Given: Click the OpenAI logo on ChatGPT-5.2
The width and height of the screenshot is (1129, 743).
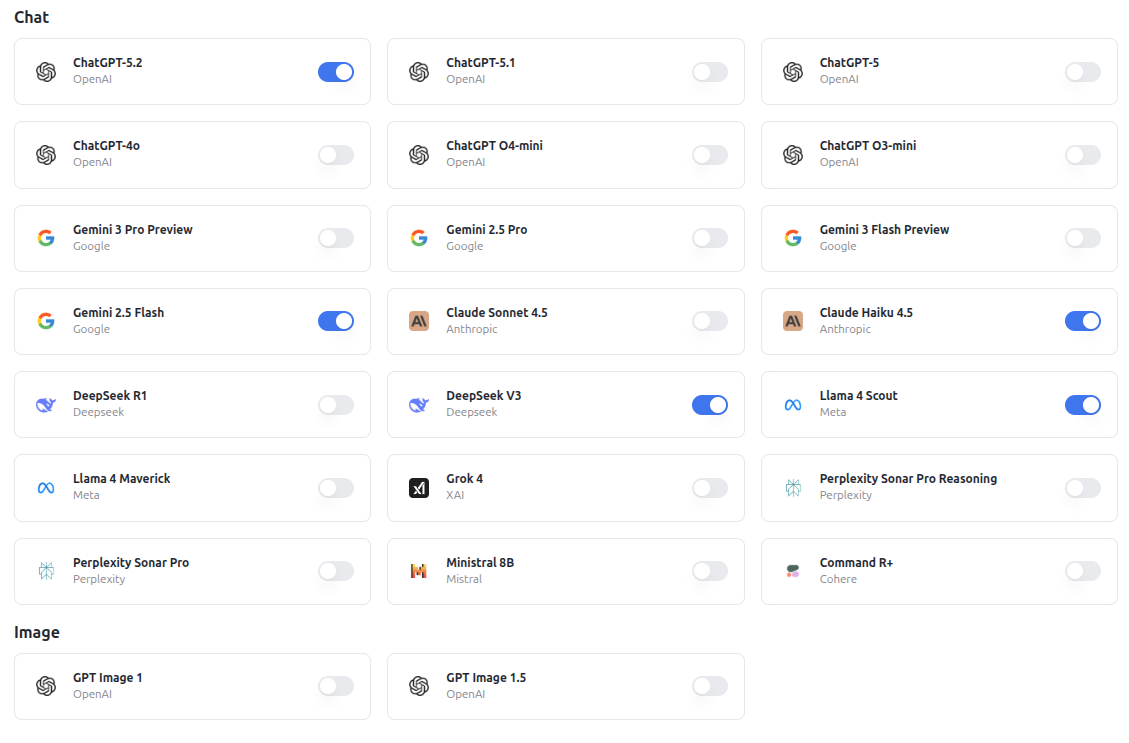Looking at the screenshot, I should click(45, 71).
